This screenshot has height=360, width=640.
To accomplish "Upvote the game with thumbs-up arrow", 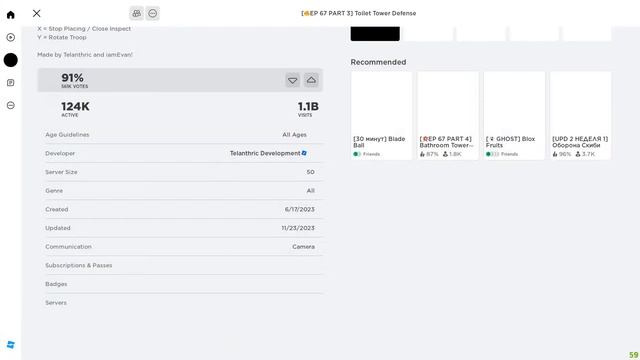I will [311, 80].
